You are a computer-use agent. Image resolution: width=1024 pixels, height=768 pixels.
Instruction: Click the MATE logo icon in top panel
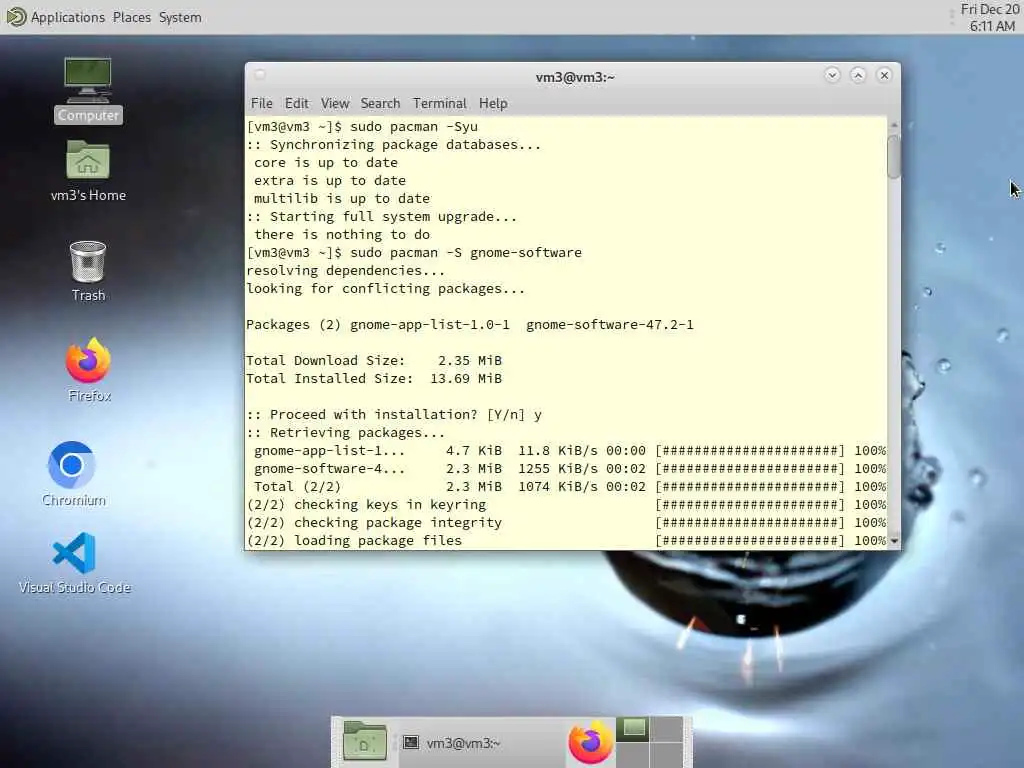click(16, 16)
